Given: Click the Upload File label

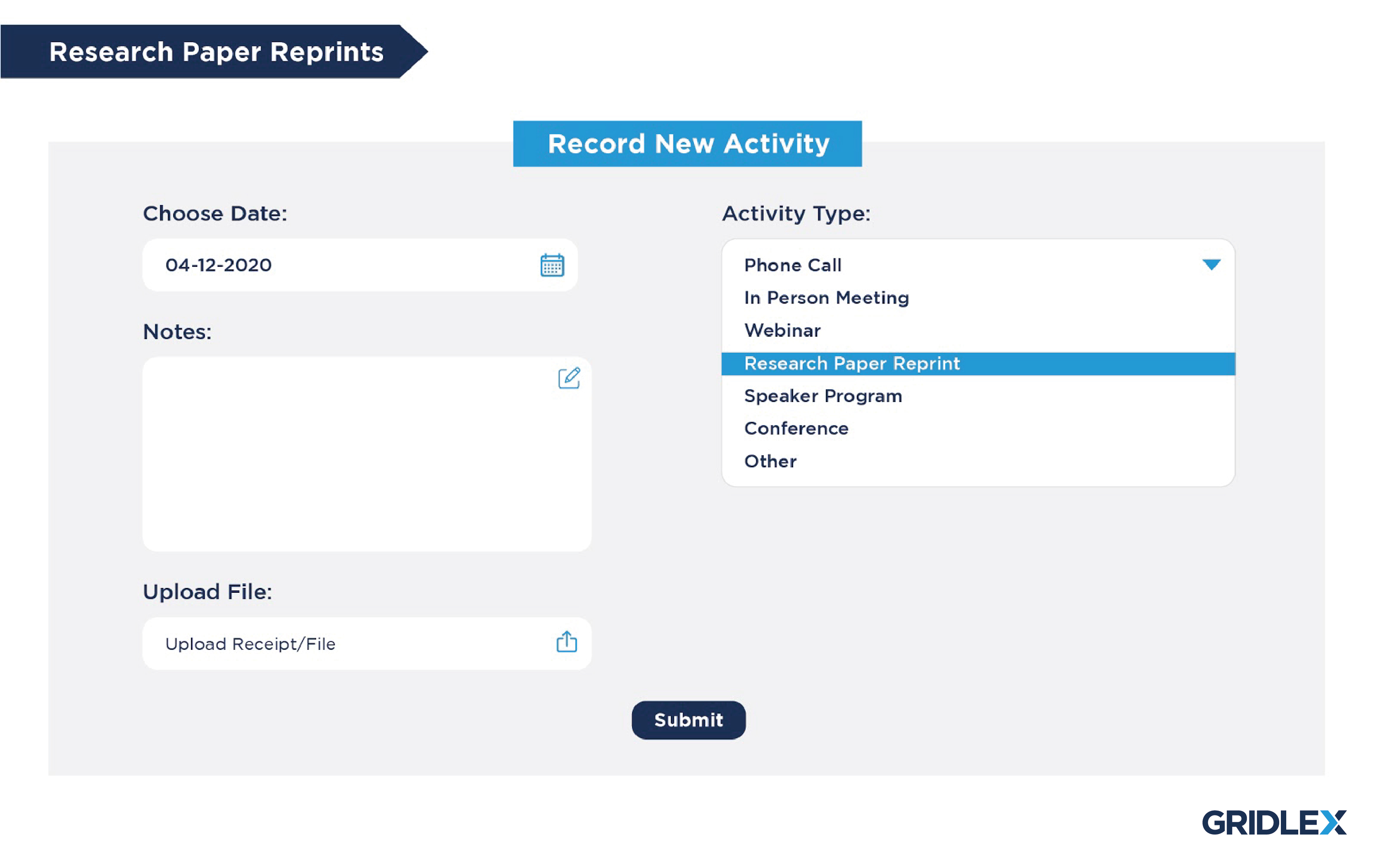Looking at the screenshot, I should tap(207, 592).
